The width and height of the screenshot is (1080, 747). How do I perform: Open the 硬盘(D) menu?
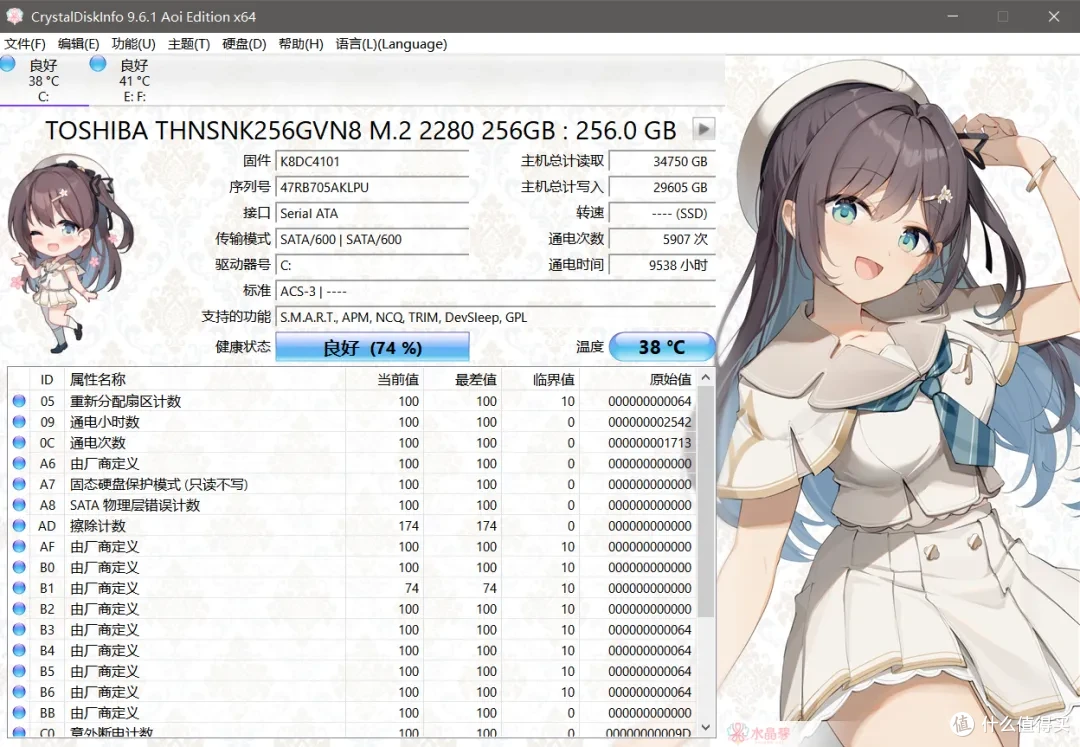point(244,44)
